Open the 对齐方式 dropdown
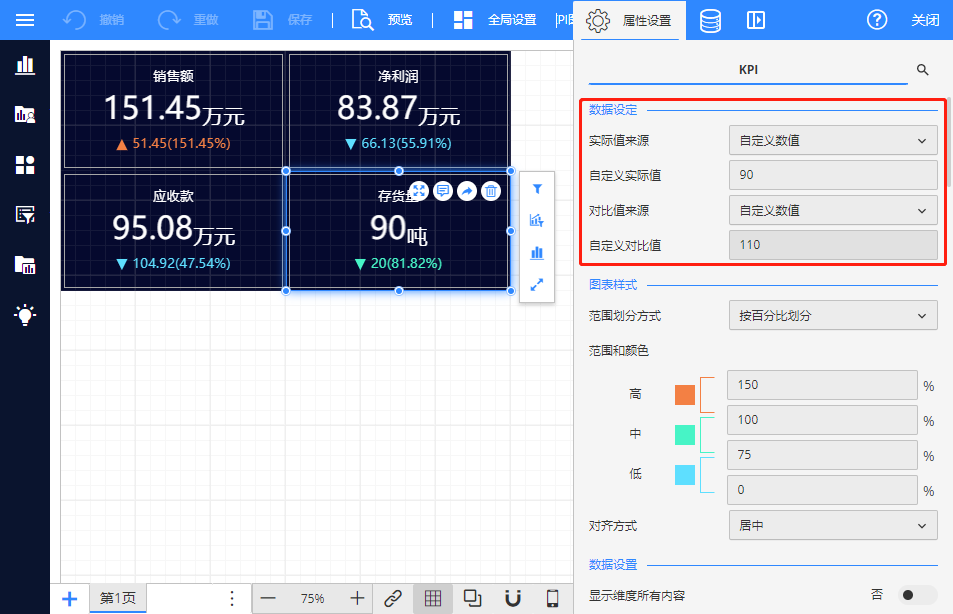Viewport: 953px width, 614px height. (x=833, y=525)
